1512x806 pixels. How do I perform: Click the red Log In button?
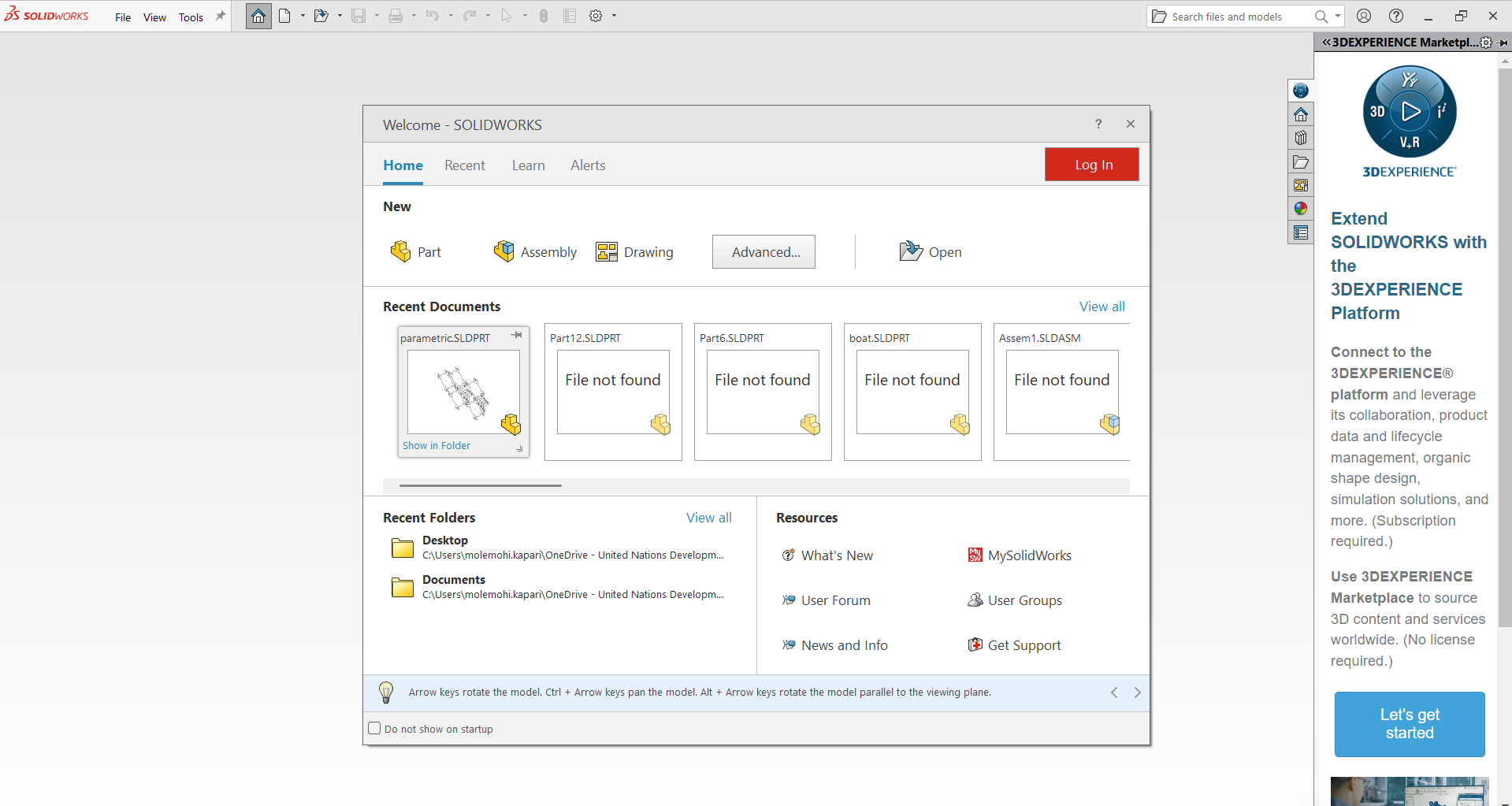pos(1092,165)
